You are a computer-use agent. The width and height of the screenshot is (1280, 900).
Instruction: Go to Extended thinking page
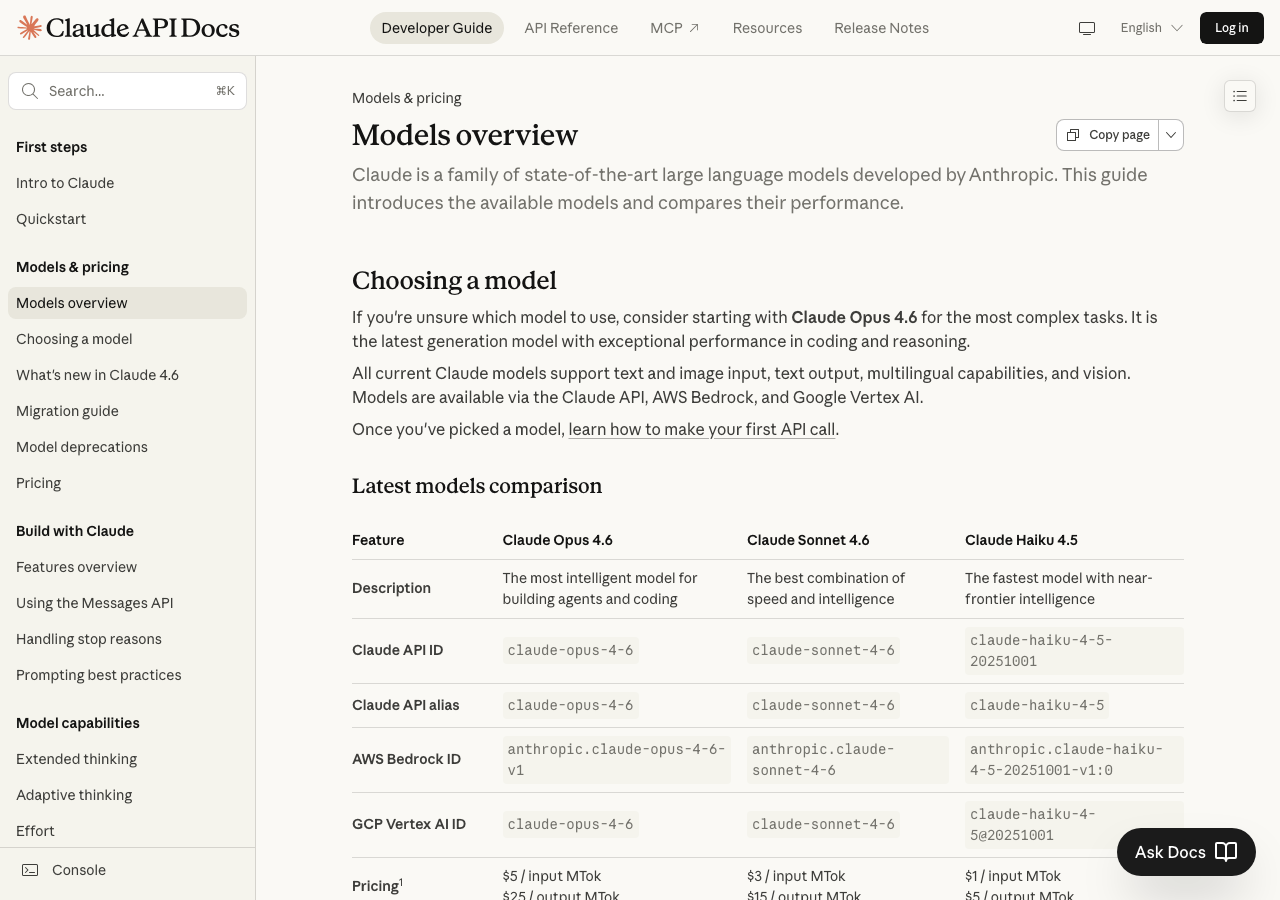(76, 759)
